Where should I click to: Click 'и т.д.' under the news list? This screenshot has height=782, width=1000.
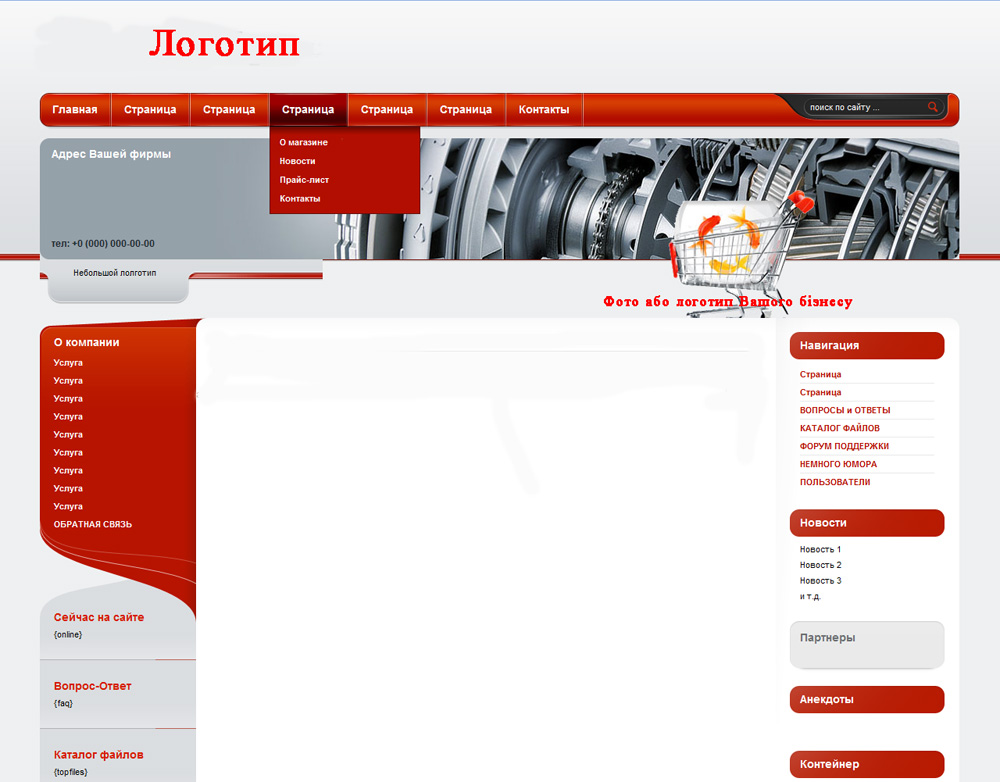click(x=810, y=596)
